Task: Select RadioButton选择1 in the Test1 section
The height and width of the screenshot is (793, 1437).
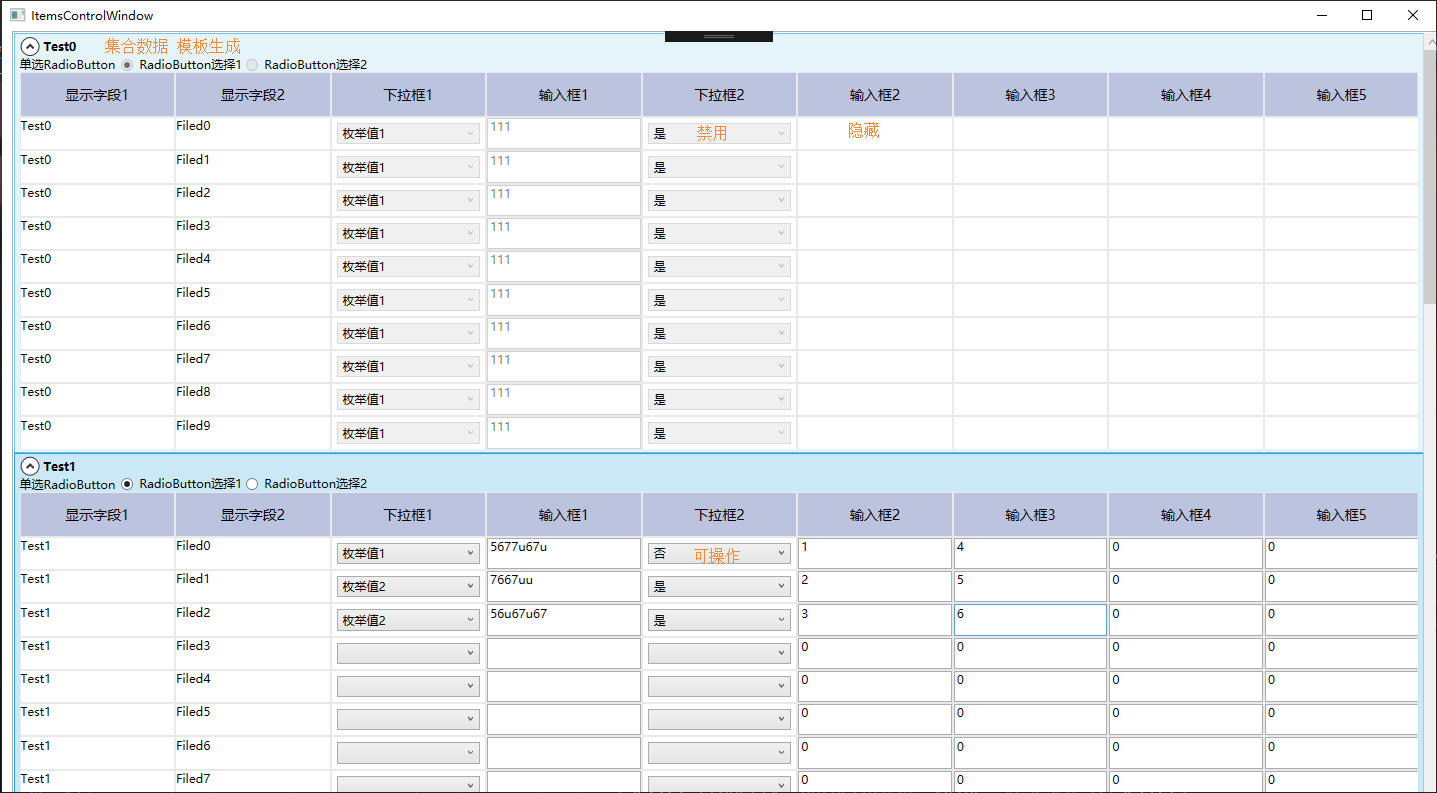Action: pyautogui.click(x=128, y=483)
